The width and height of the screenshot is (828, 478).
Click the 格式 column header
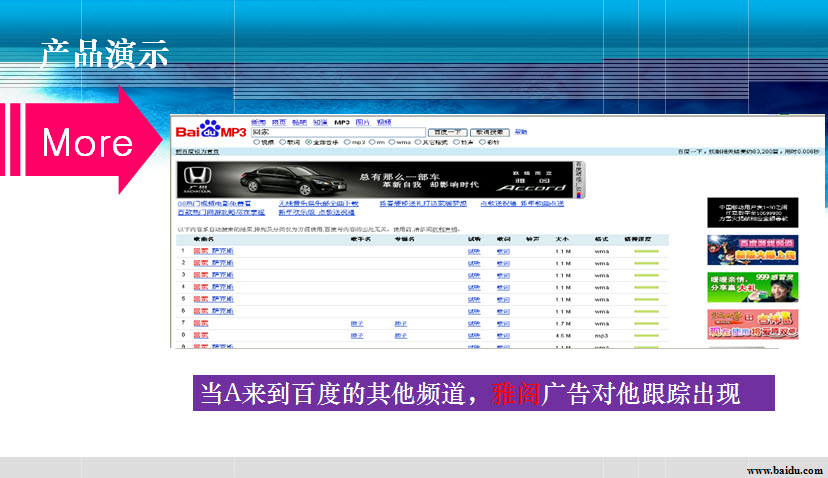601,239
